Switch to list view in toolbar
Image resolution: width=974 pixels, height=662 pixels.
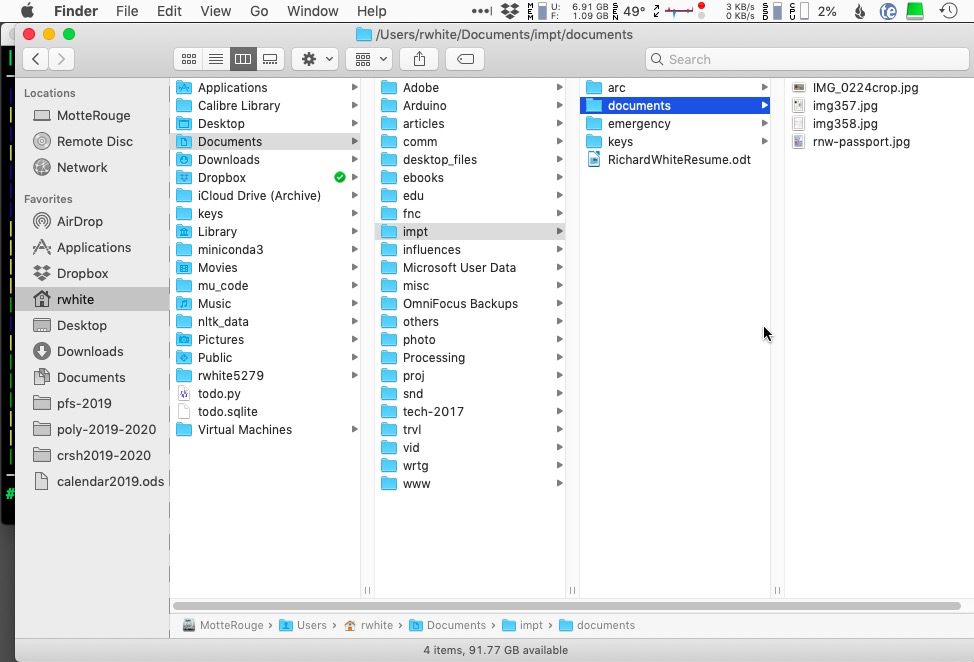click(x=215, y=59)
